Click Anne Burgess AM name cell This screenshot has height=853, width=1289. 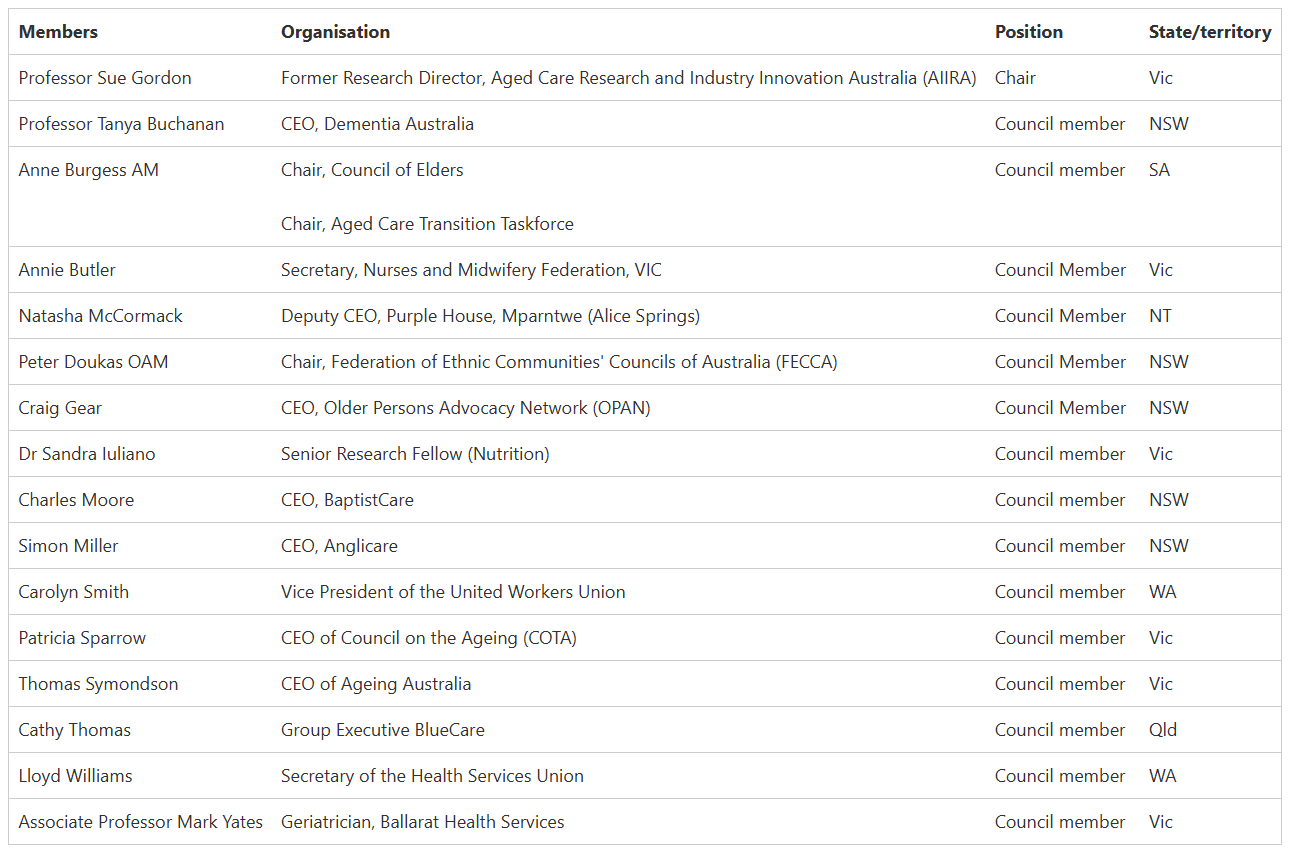pyautogui.click(x=88, y=170)
